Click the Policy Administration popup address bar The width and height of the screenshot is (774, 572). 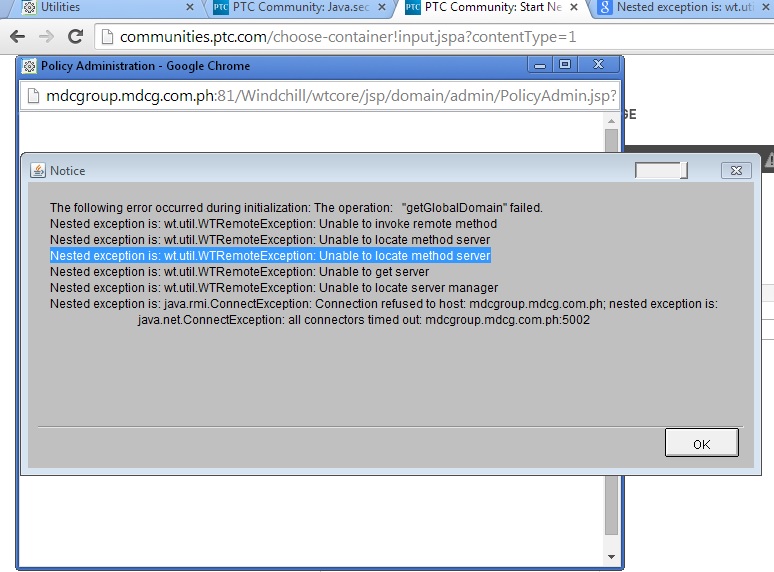pos(319,96)
